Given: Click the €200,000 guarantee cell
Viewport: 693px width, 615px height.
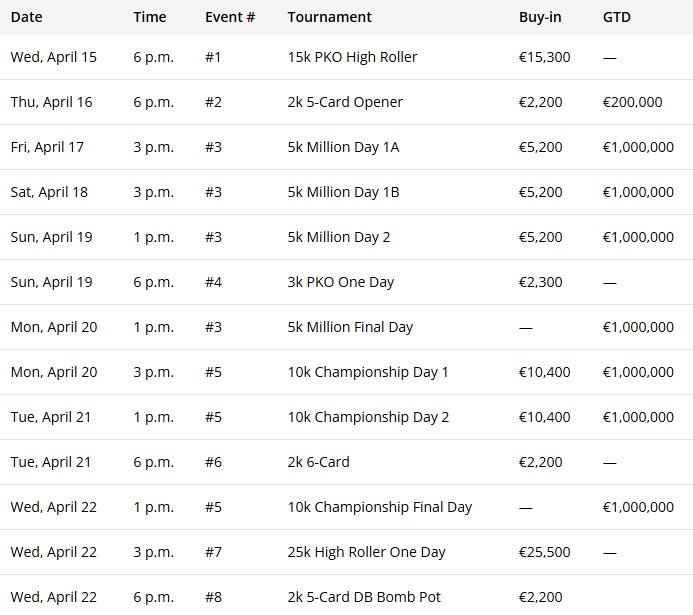Looking at the screenshot, I should point(634,102).
